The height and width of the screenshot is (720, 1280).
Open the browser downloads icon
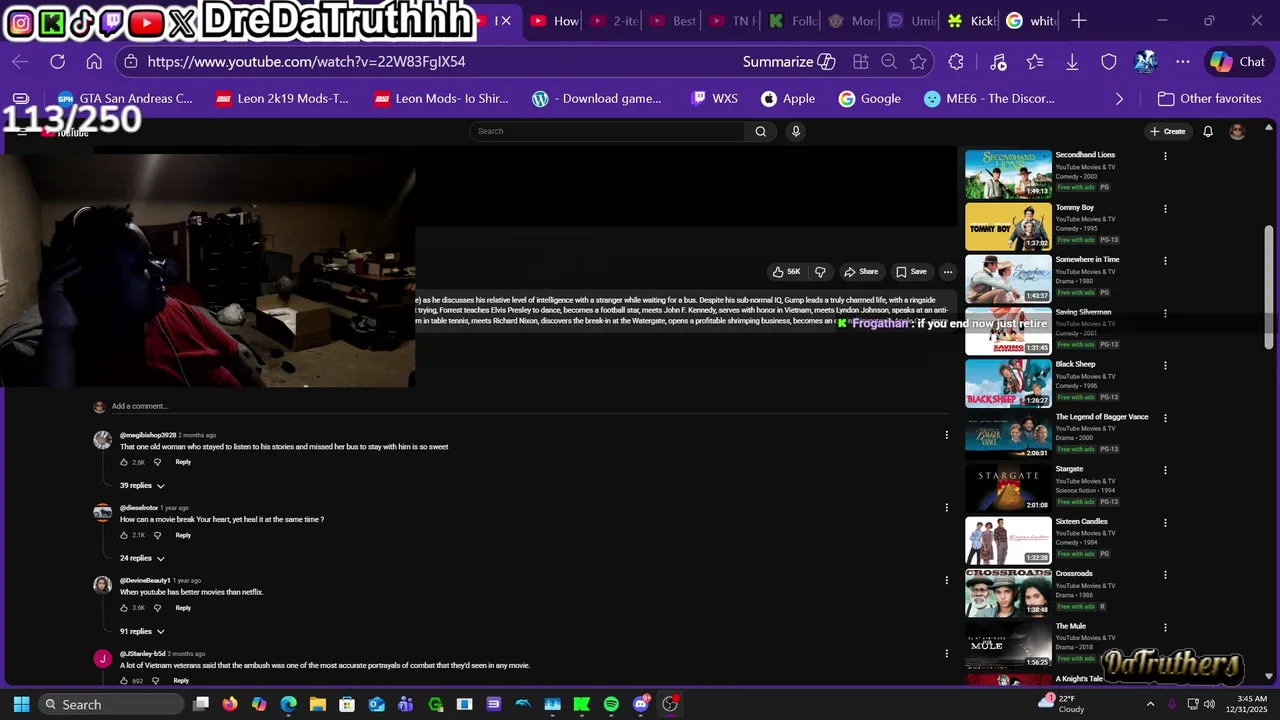(x=1072, y=62)
